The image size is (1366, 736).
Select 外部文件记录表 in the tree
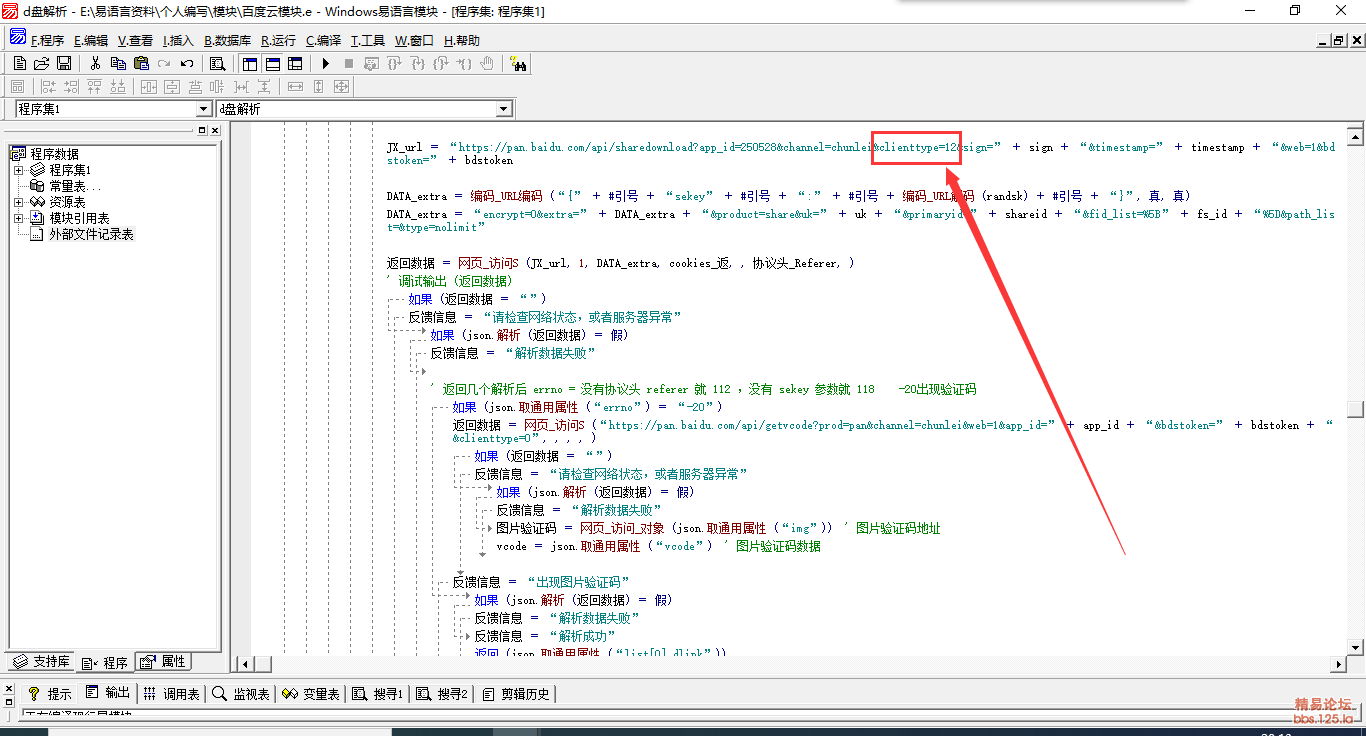pos(91,234)
